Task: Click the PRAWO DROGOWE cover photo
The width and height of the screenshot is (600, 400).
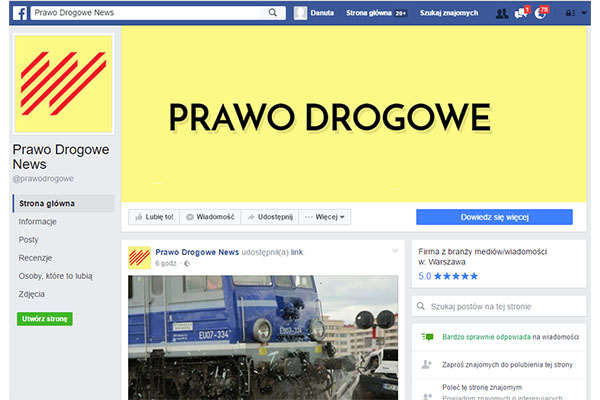Action: (x=354, y=114)
